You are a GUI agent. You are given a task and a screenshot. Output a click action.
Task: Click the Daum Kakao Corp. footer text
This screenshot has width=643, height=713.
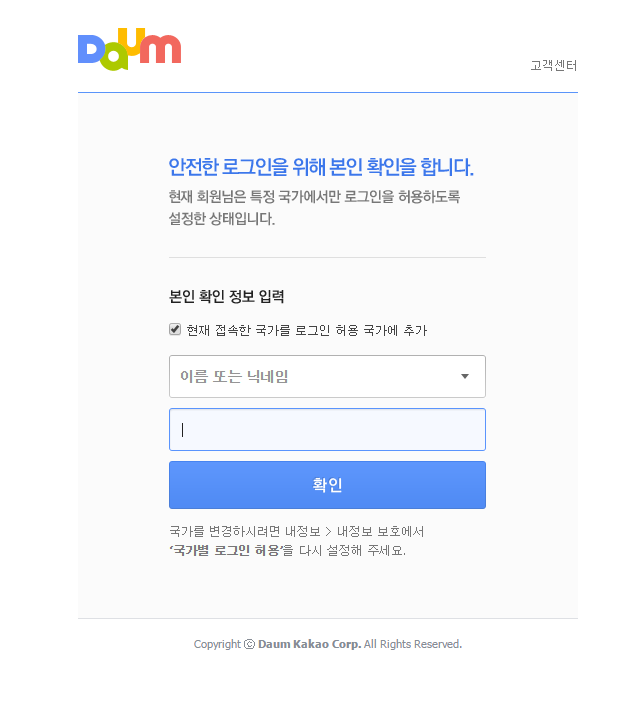coord(310,644)
